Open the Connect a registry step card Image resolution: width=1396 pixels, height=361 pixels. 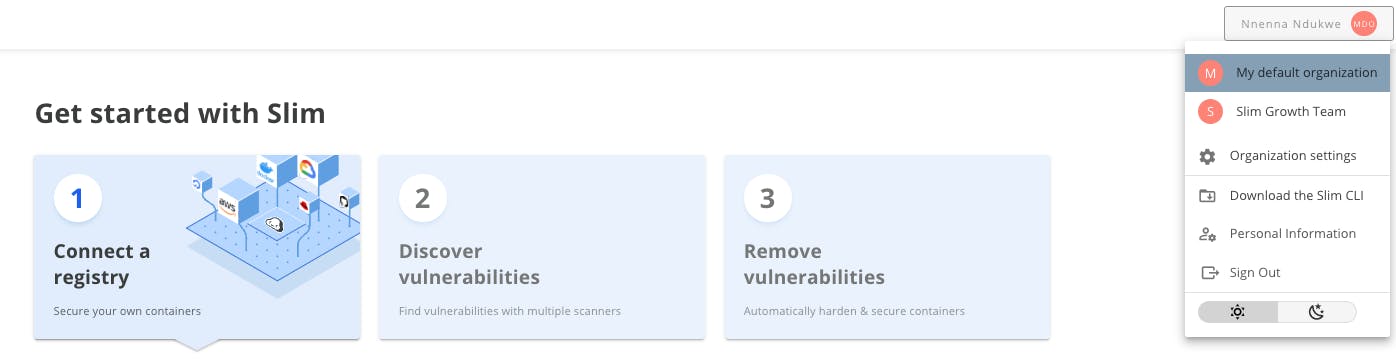(197, 247)
